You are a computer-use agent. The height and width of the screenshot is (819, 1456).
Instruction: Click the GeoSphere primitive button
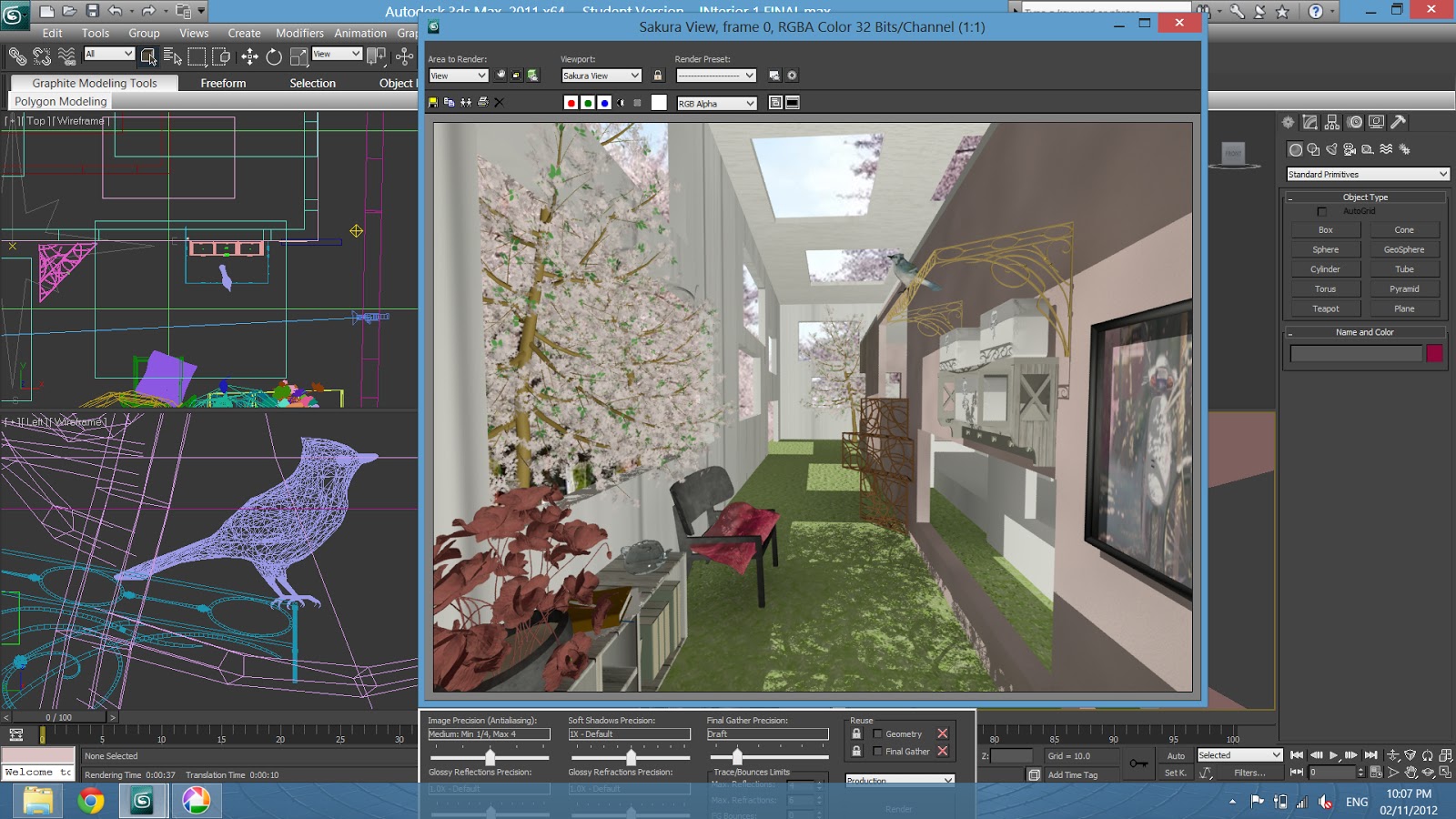(1404, 249)
